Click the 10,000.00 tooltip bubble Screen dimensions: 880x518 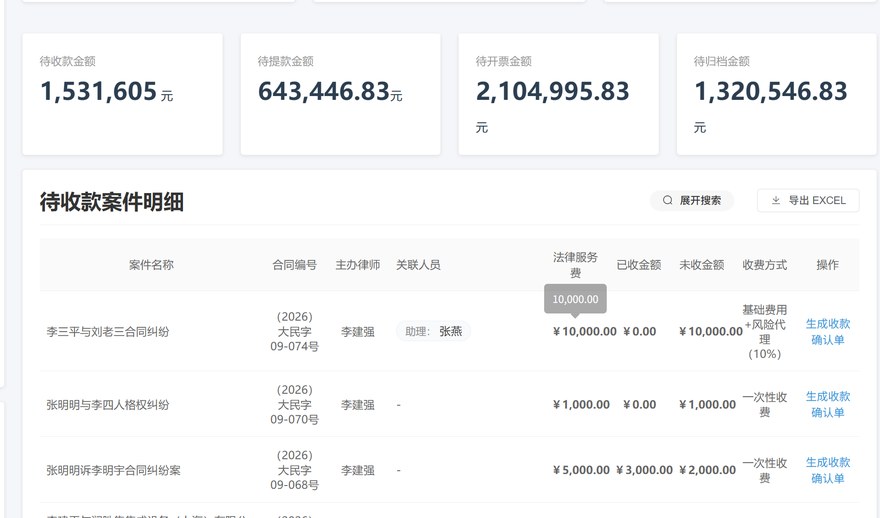coord(575,299)
